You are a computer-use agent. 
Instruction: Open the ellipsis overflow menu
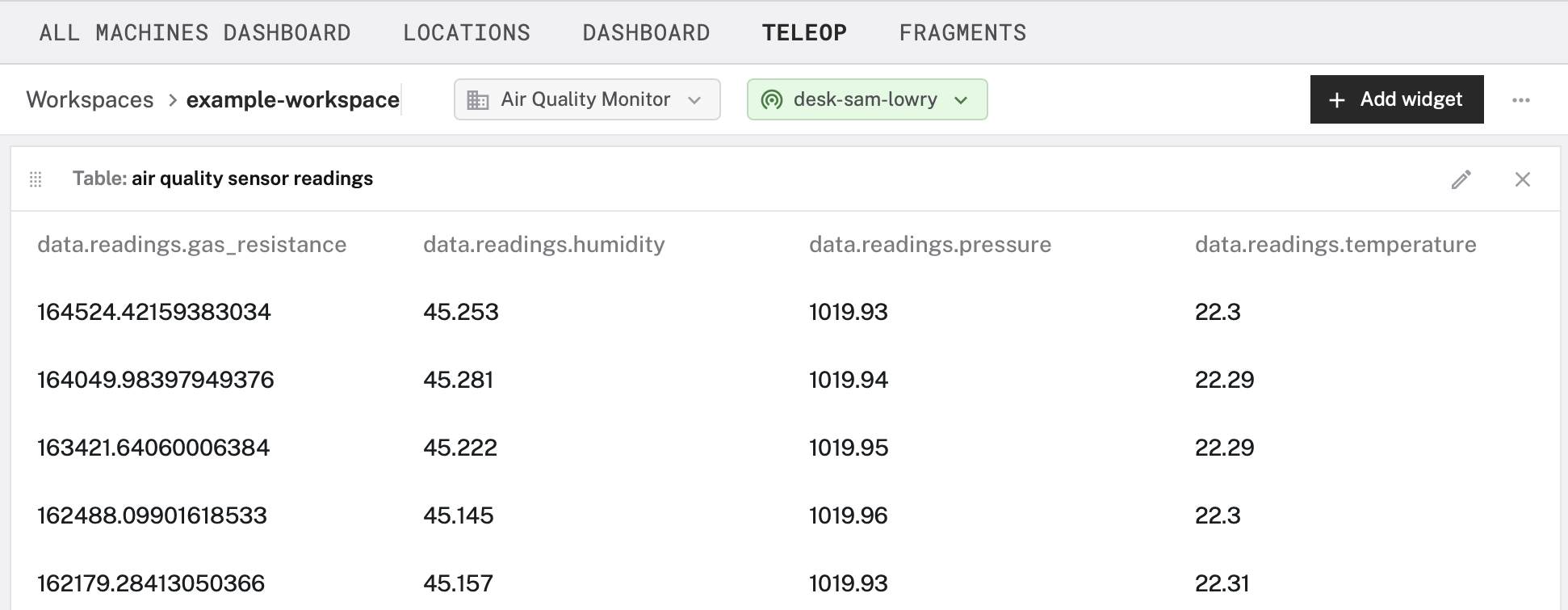pos(1522,99)
